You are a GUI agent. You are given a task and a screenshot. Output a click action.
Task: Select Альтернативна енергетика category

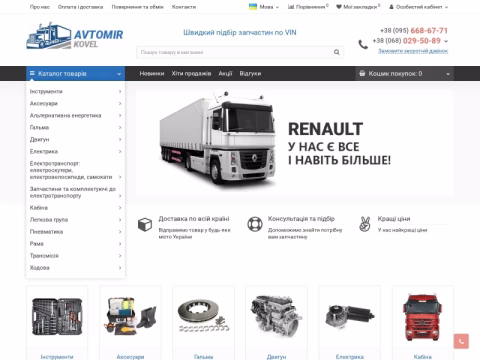[65, 115]
